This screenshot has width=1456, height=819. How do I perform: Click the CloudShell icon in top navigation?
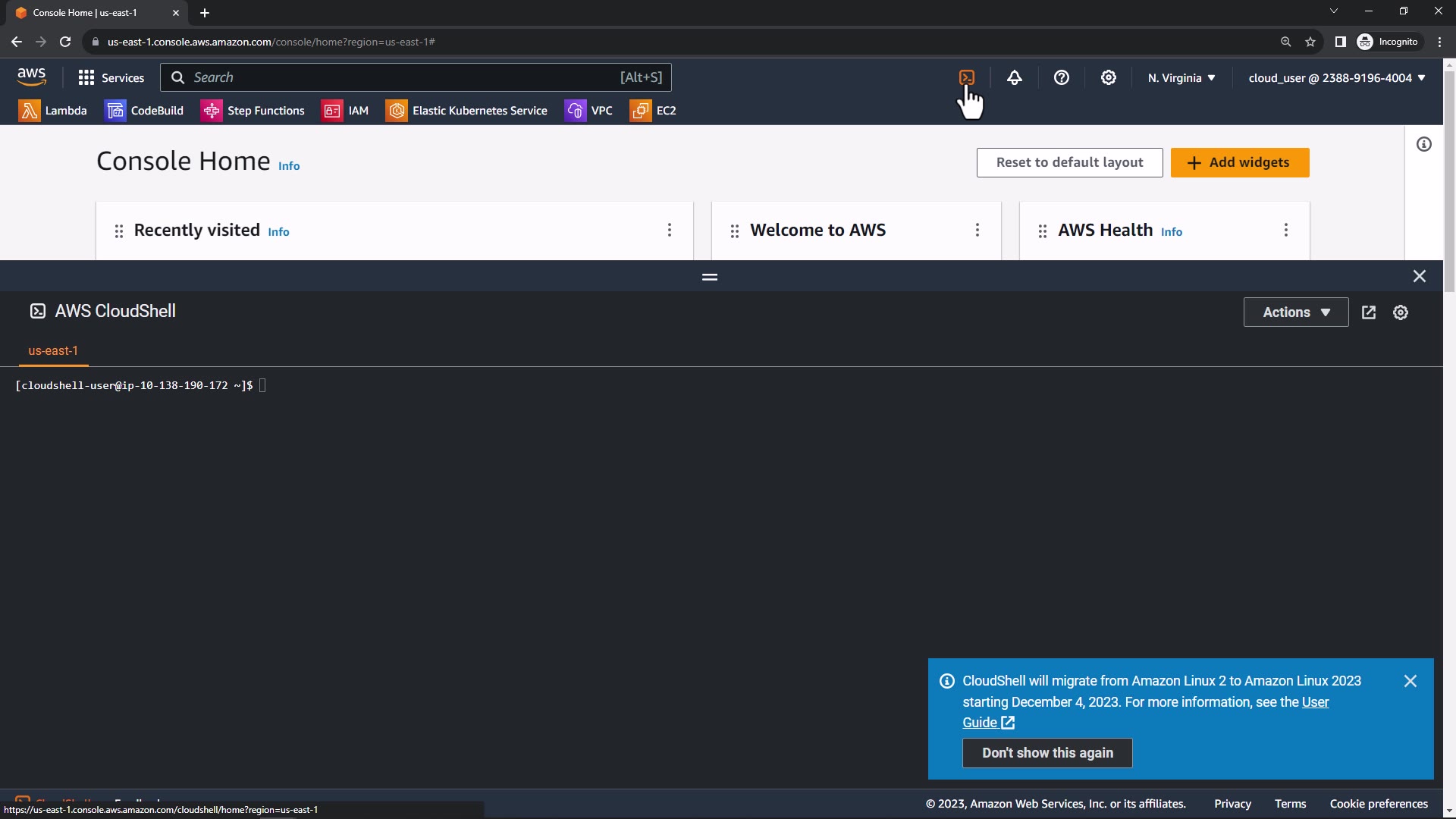pyautogui.click(x=966, y=77)
